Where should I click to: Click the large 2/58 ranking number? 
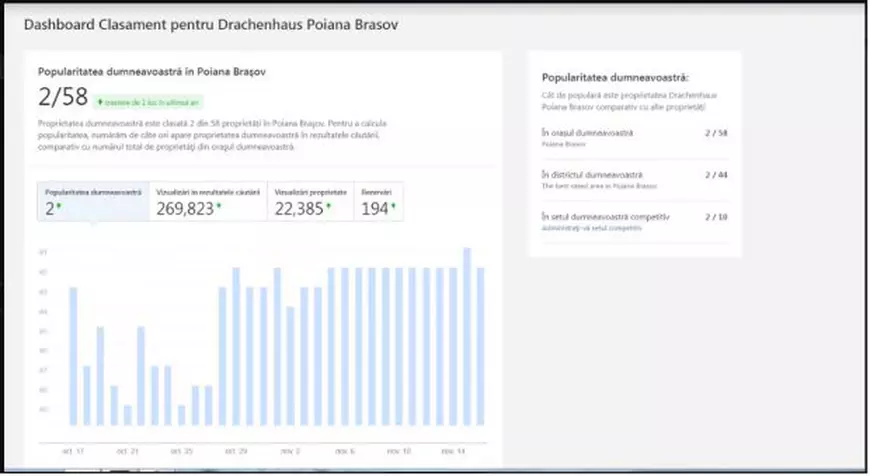coord(62,97)
